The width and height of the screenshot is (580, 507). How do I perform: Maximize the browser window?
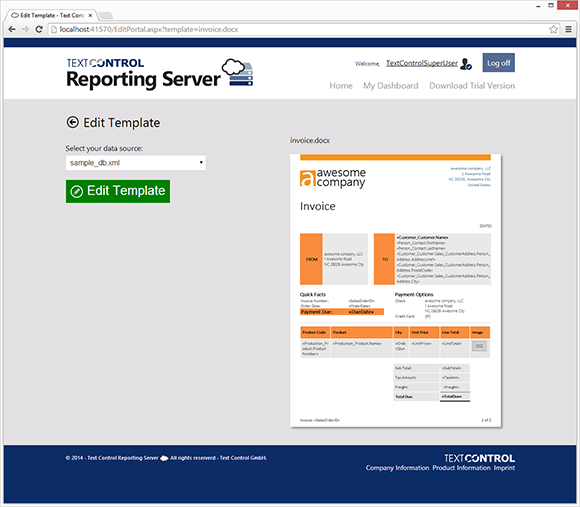pos(551,5)
